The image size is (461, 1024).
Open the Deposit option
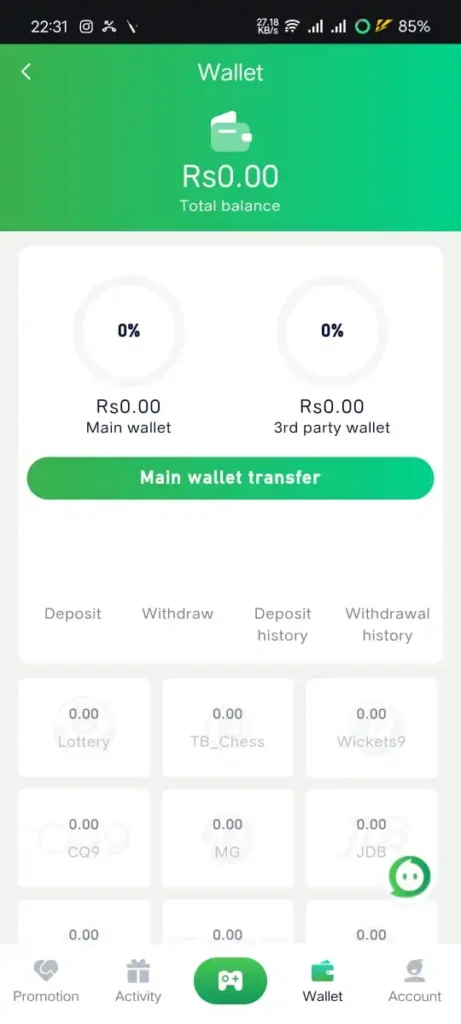coord(73,614)
